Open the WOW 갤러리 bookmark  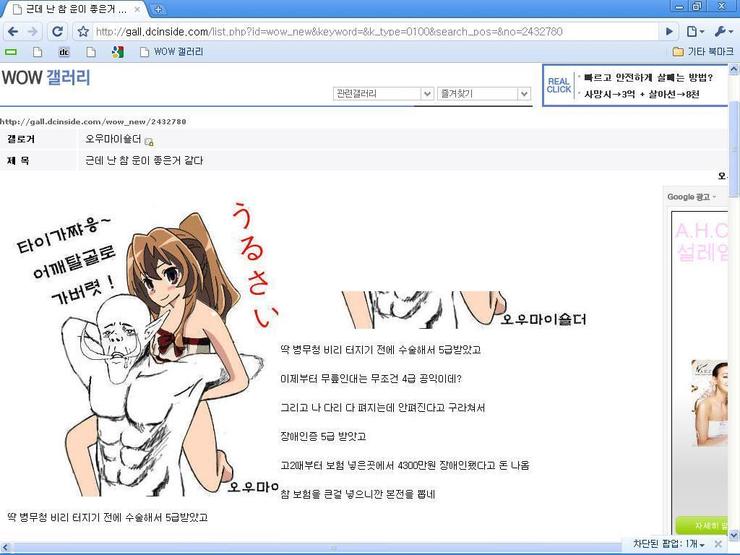172,52
